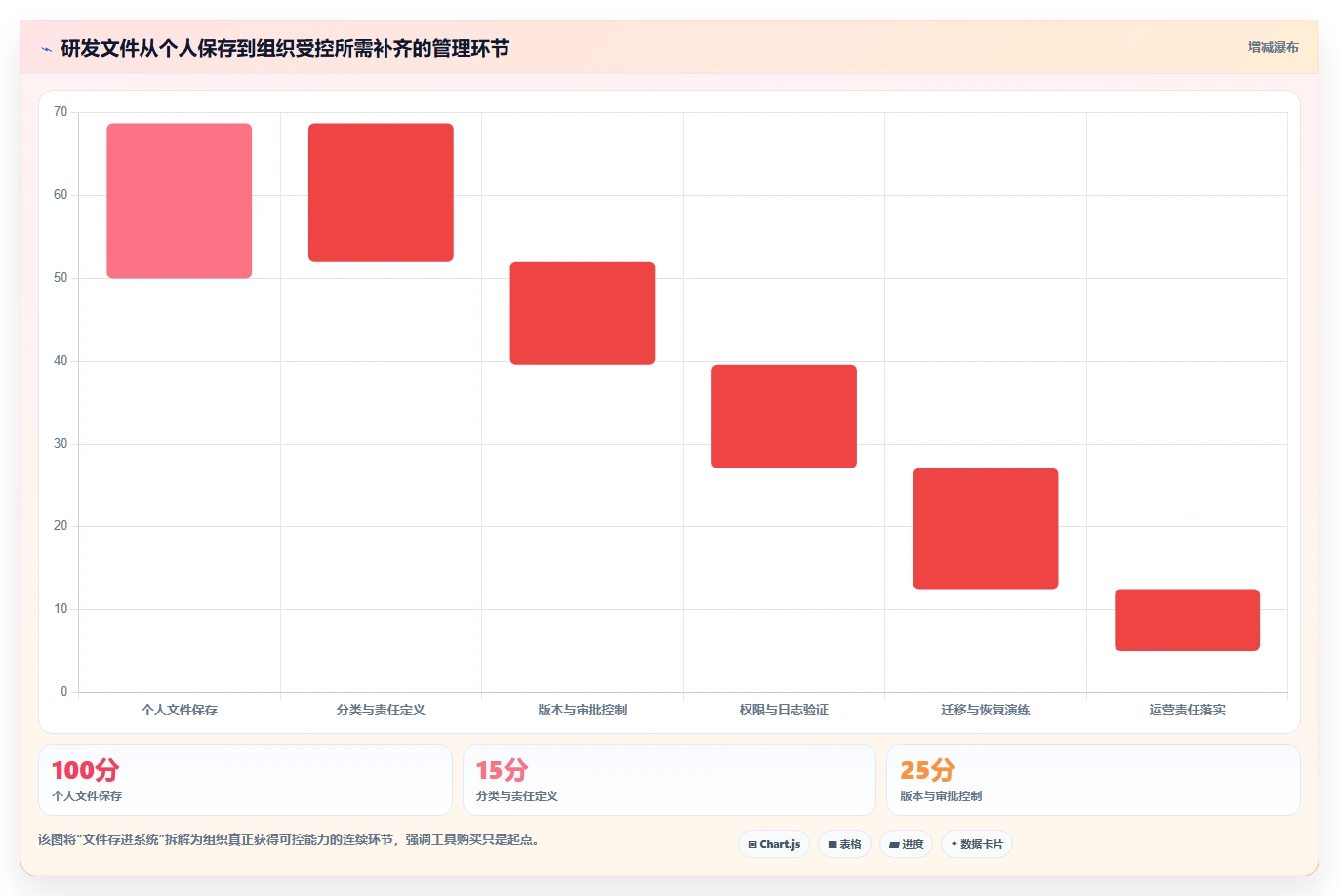Click x-axis label 个人文件保存
Image resolution: width=1339 pixels, height=896 pixels.
(180, 710)
